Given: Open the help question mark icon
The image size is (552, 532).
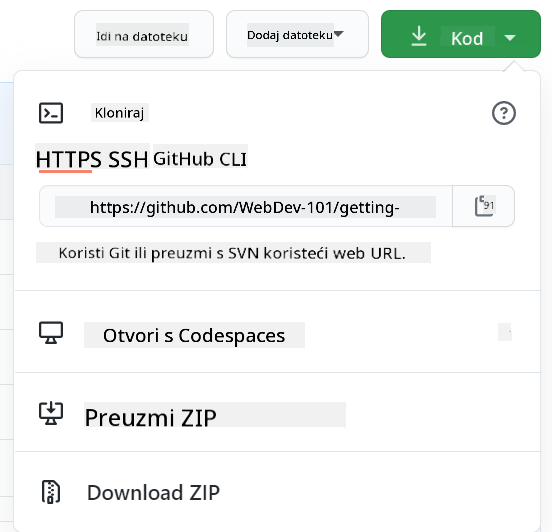Looking at the screenshot, I should coord(504,113).
